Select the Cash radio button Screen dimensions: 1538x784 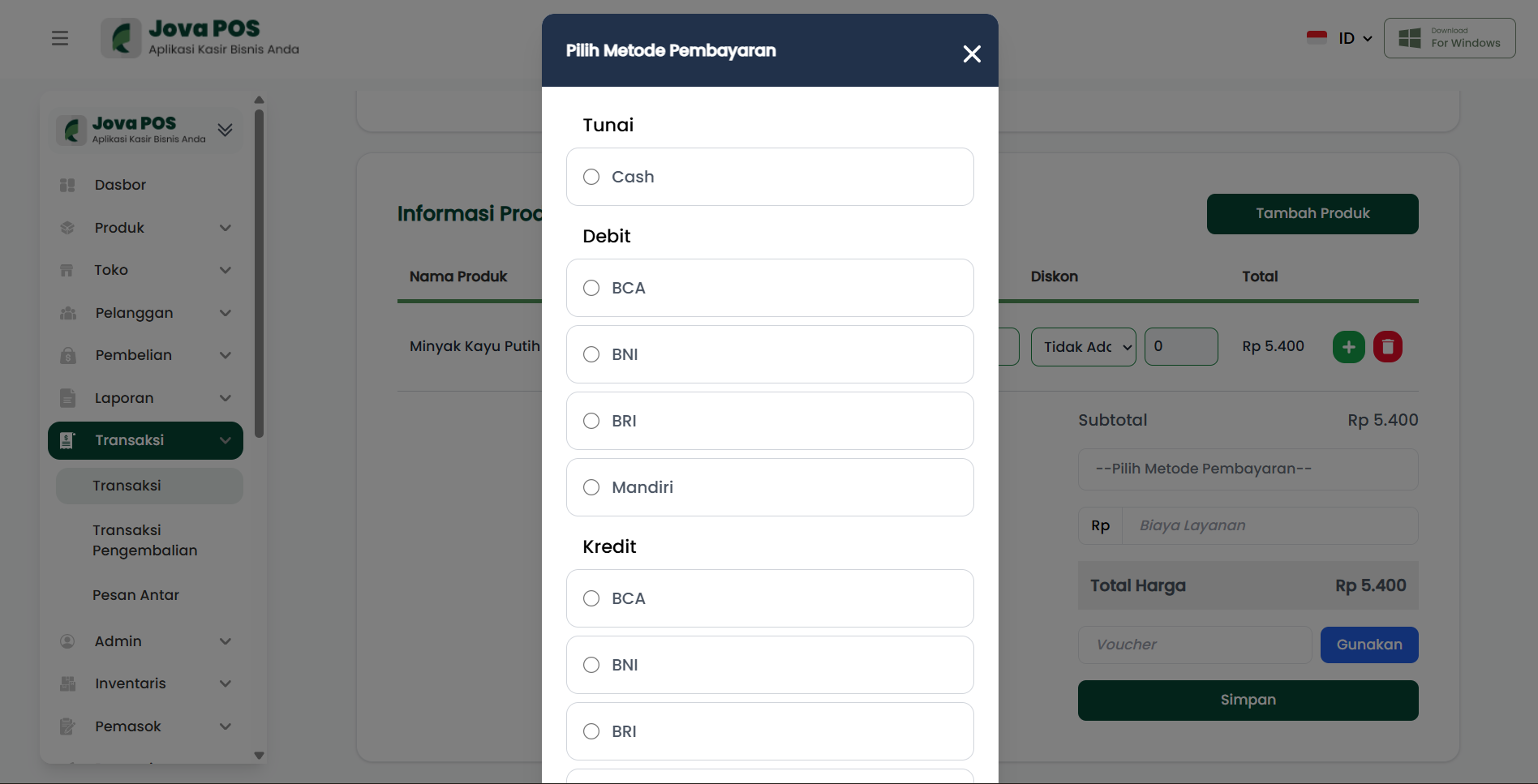click(x=591, y=177)
